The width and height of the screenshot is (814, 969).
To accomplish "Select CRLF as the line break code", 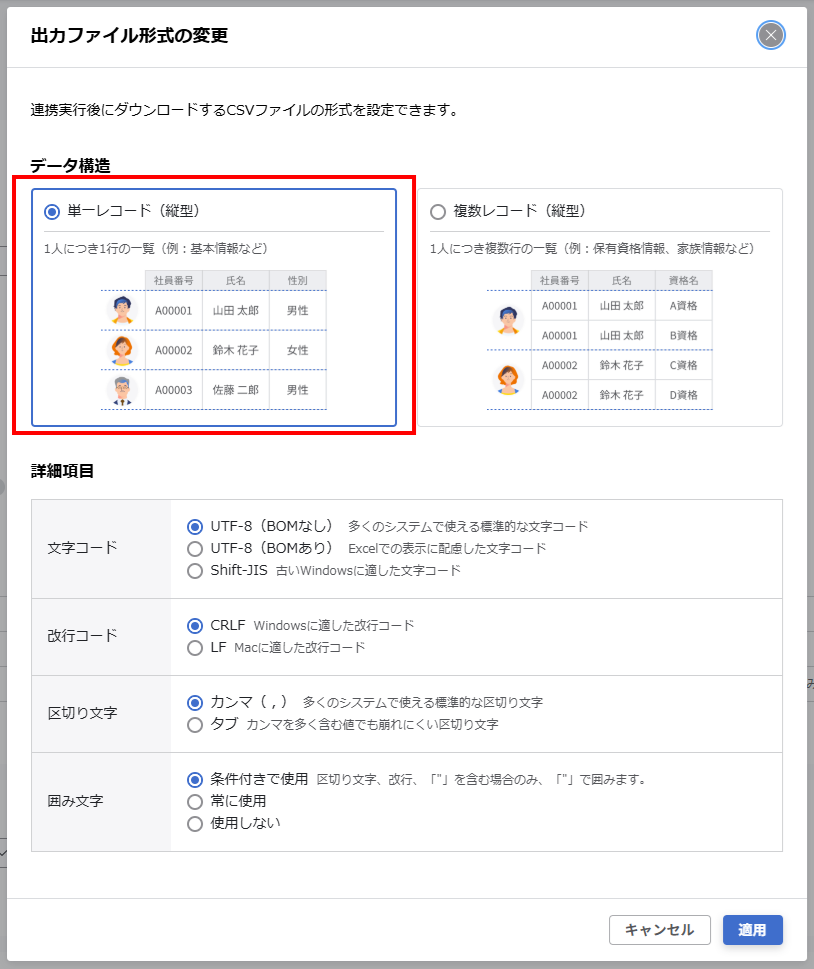I will (195, 625).
